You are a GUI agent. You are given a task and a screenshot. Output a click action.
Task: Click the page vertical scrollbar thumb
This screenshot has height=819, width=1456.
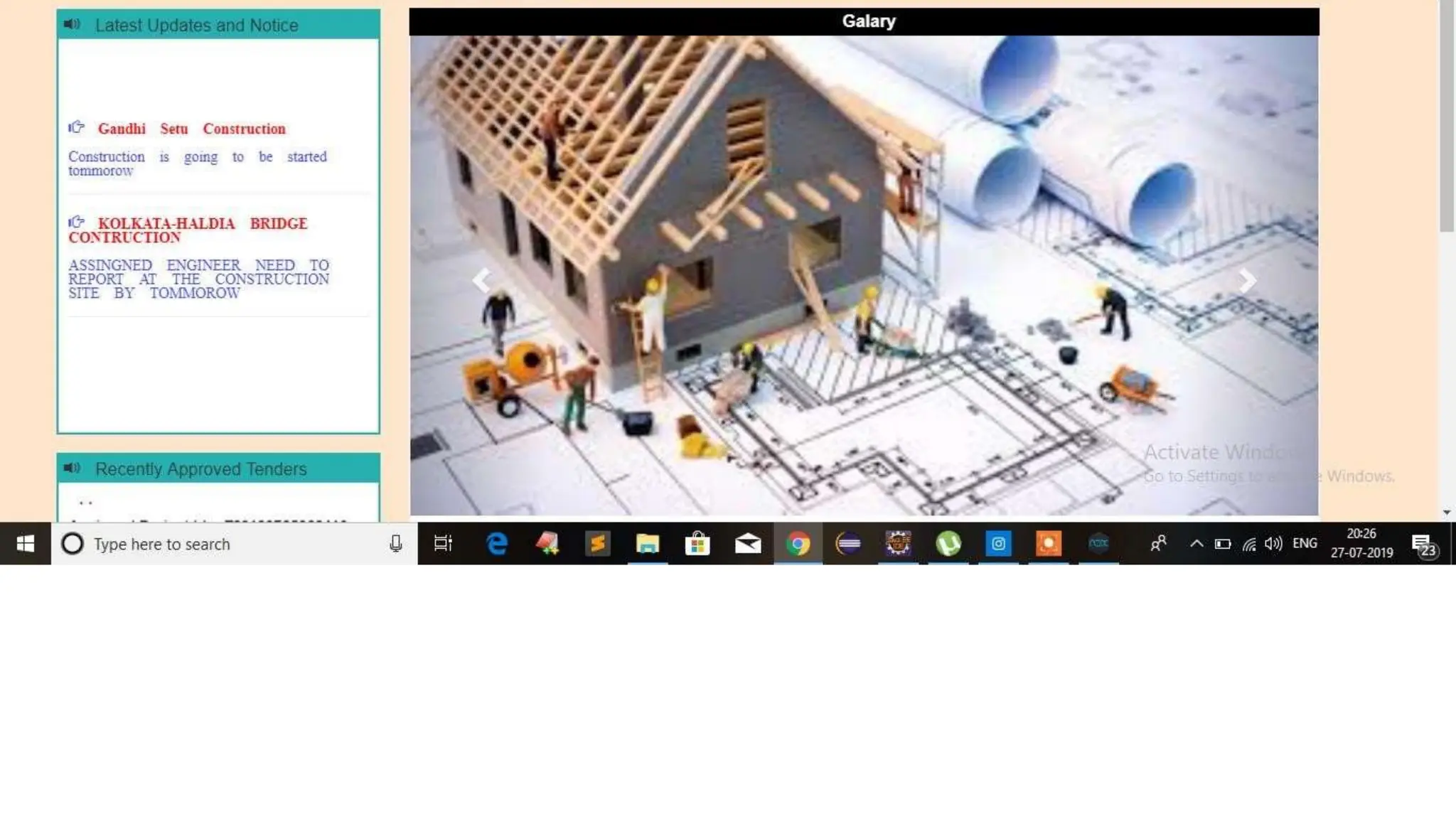point(1447,117)
